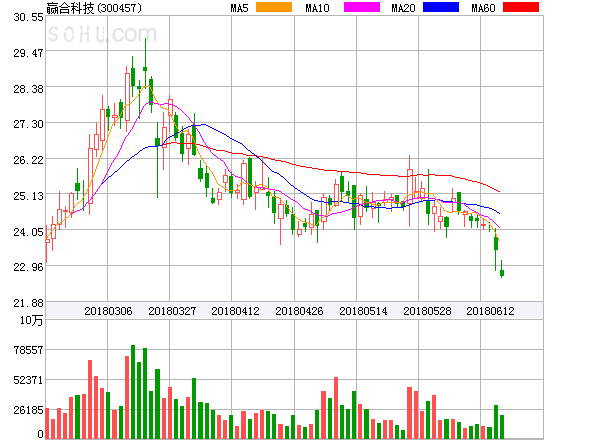
Task: Click the magenta MA10 legend swatch
Action: coord(362,7)
